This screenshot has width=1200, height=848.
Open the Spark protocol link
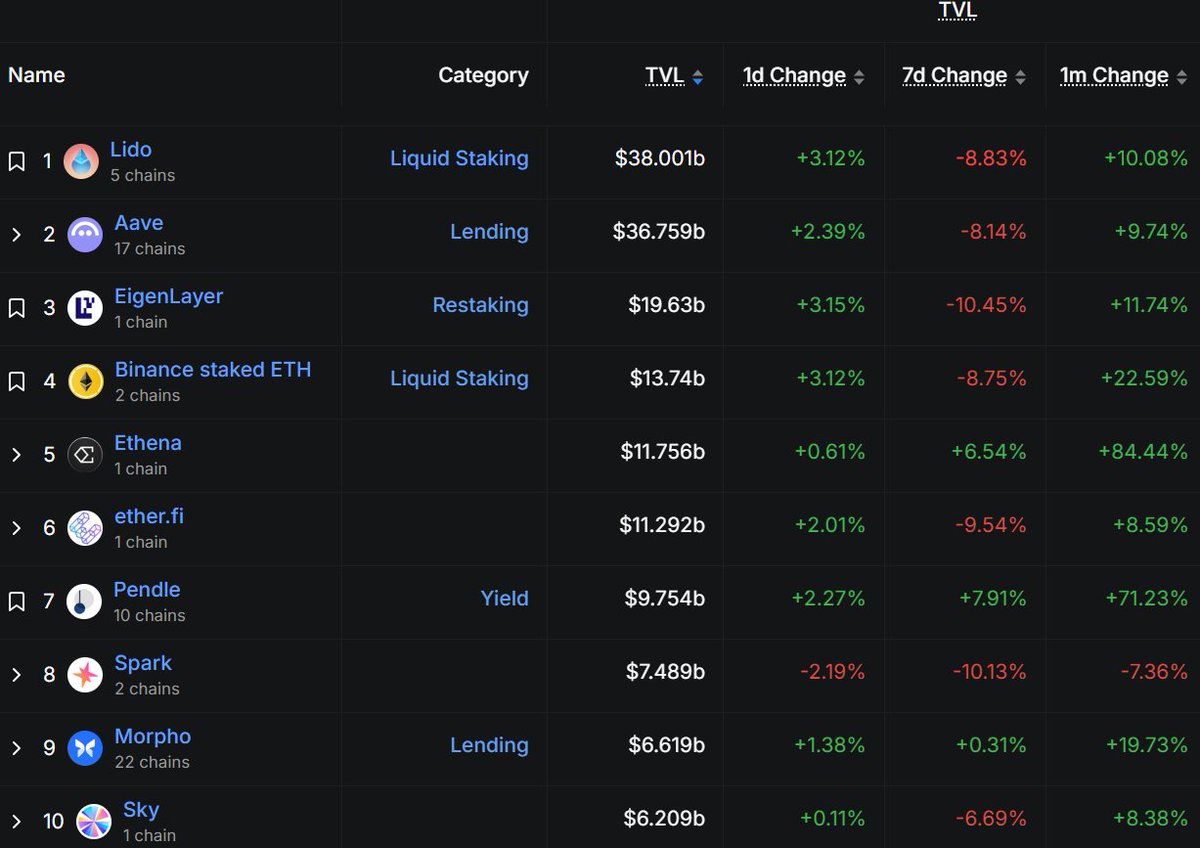click(x=143, y=663)
